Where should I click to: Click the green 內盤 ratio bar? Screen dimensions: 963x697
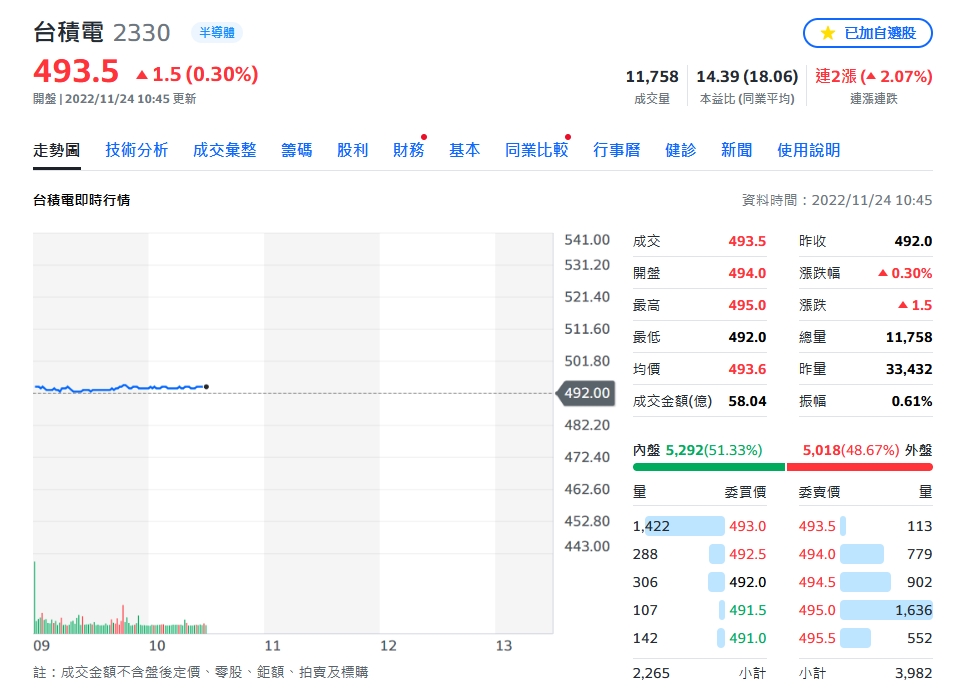pos(709,467)
